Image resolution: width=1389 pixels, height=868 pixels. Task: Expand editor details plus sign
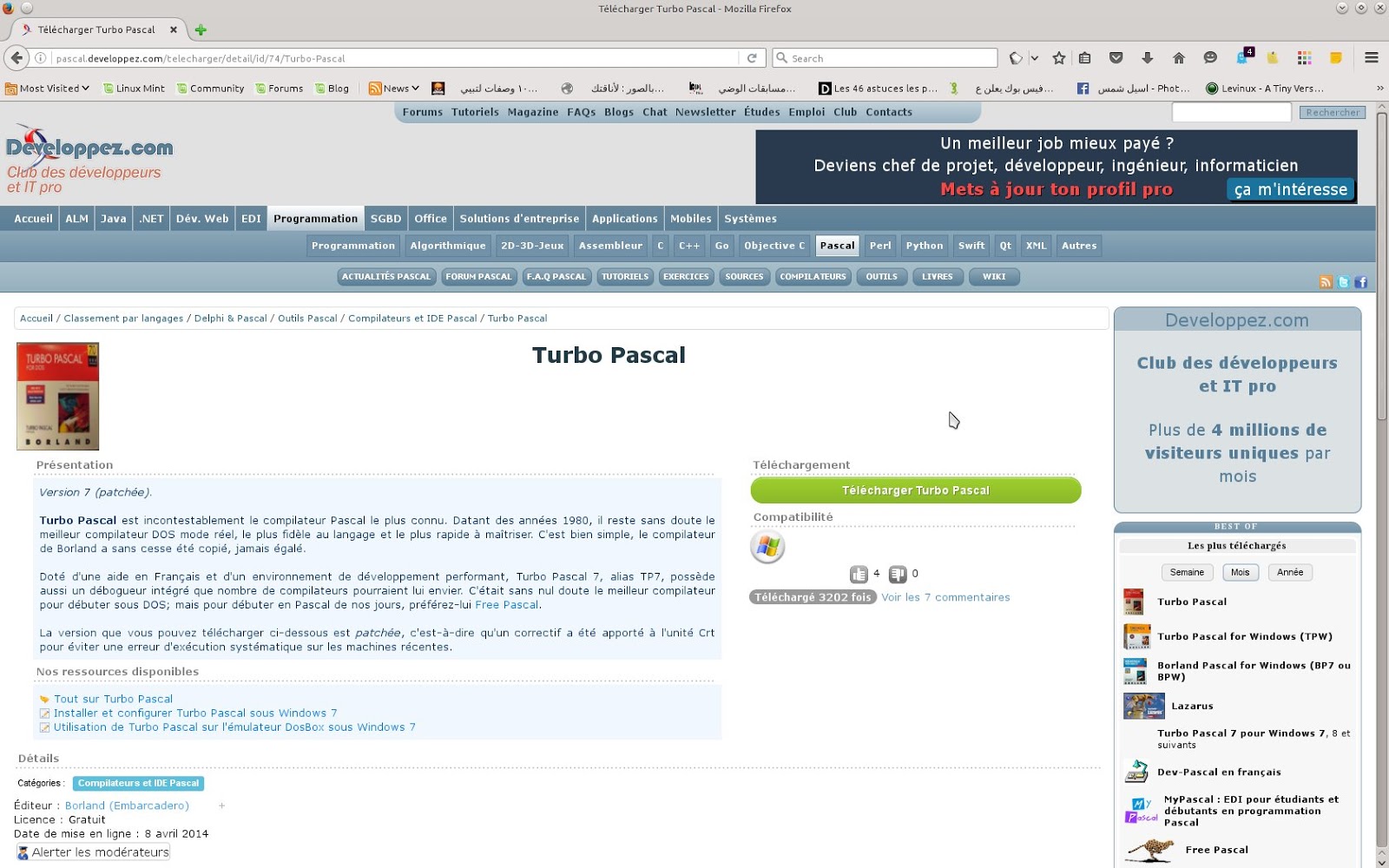click(x=222, y=806)
